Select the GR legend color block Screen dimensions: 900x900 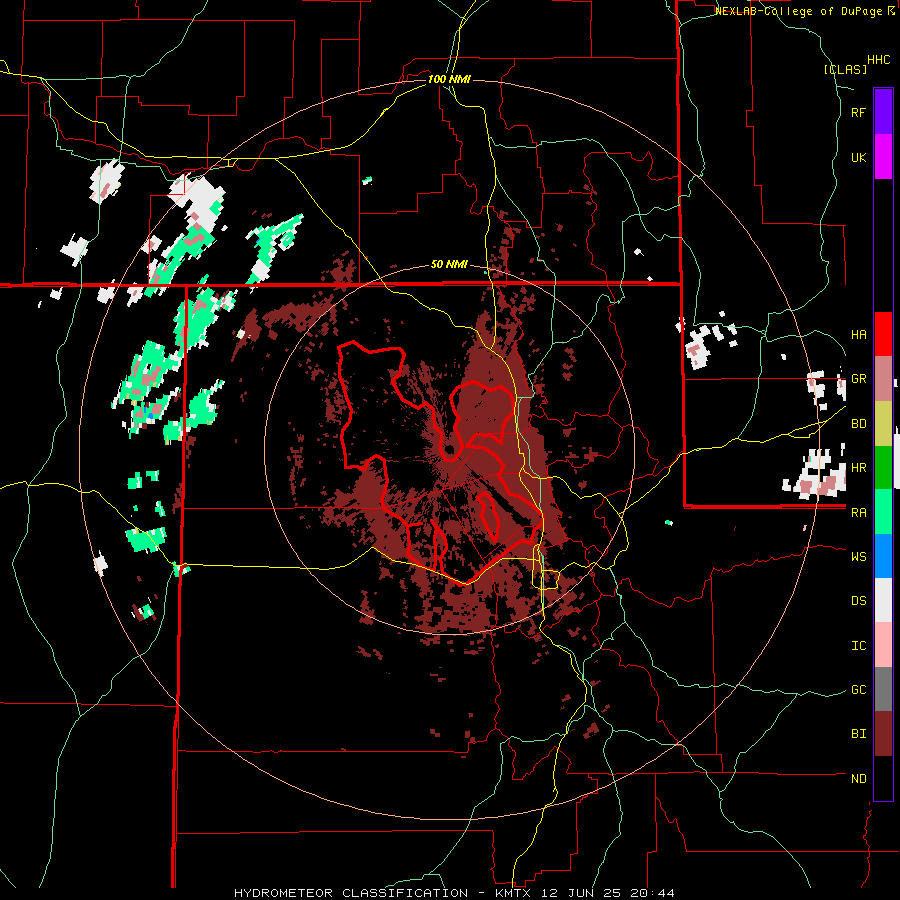click(883, 379)
